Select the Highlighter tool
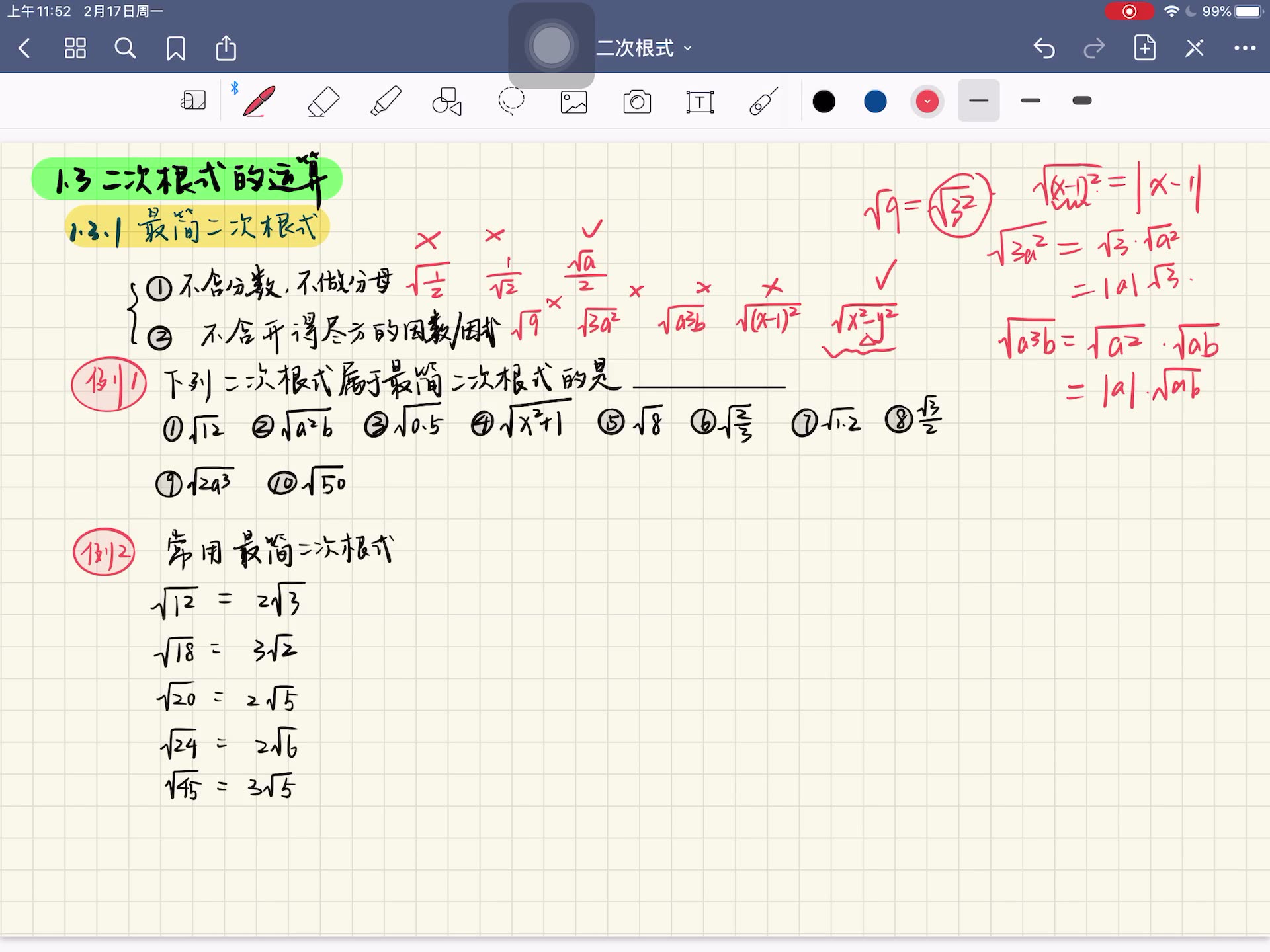 tap(386, 101)
